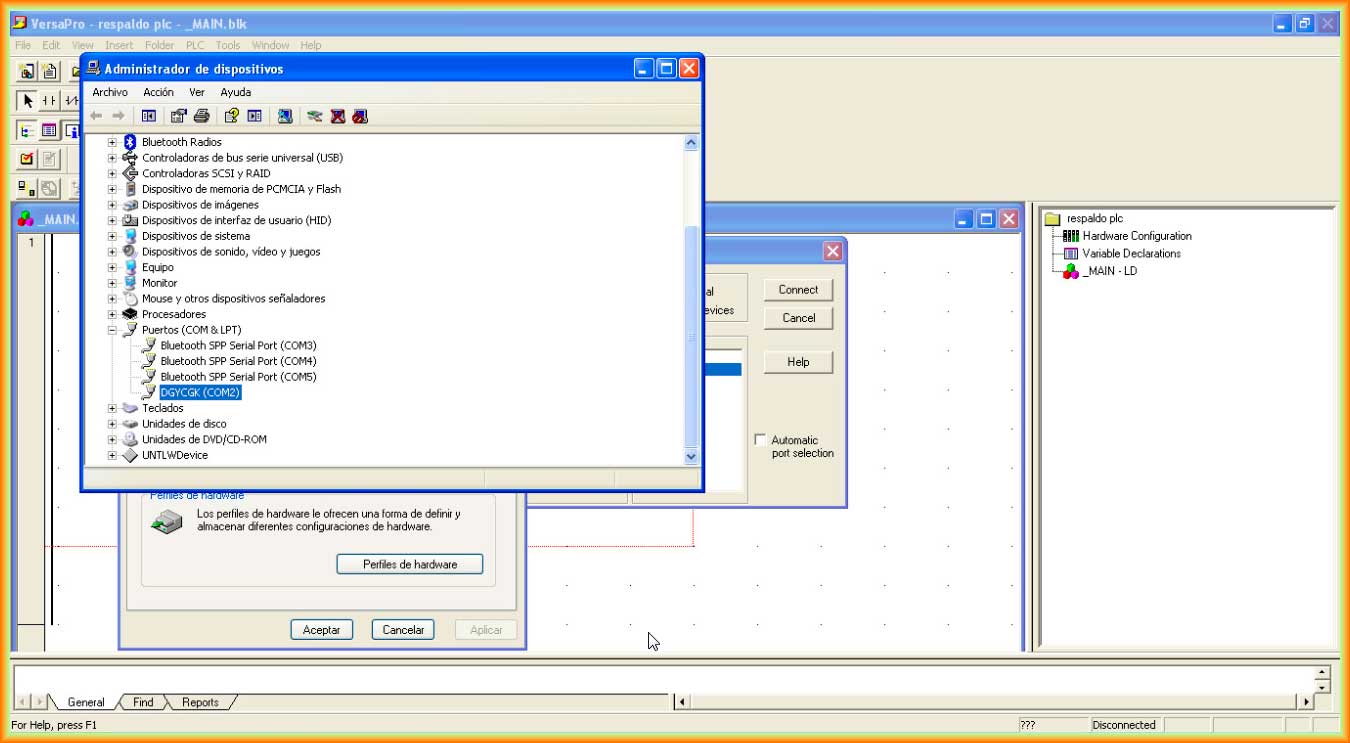Switch to the Find tab
Screen dimensions: 1350x743
tap(143, 702)
